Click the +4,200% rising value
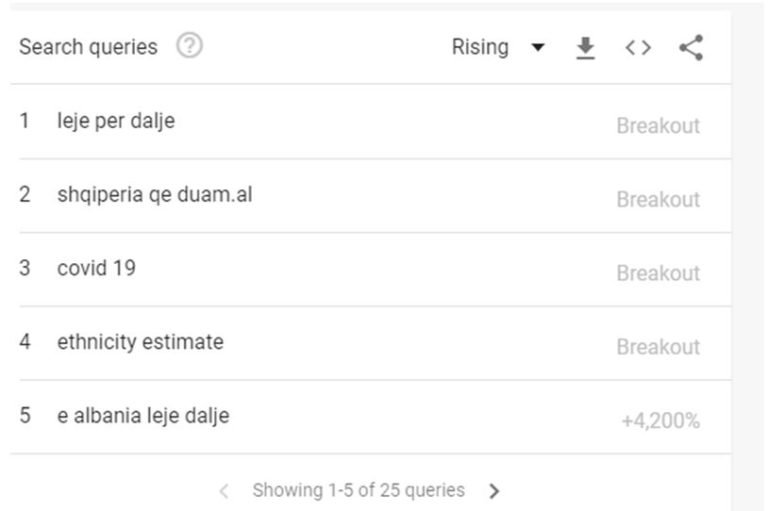 click(660, 420)
